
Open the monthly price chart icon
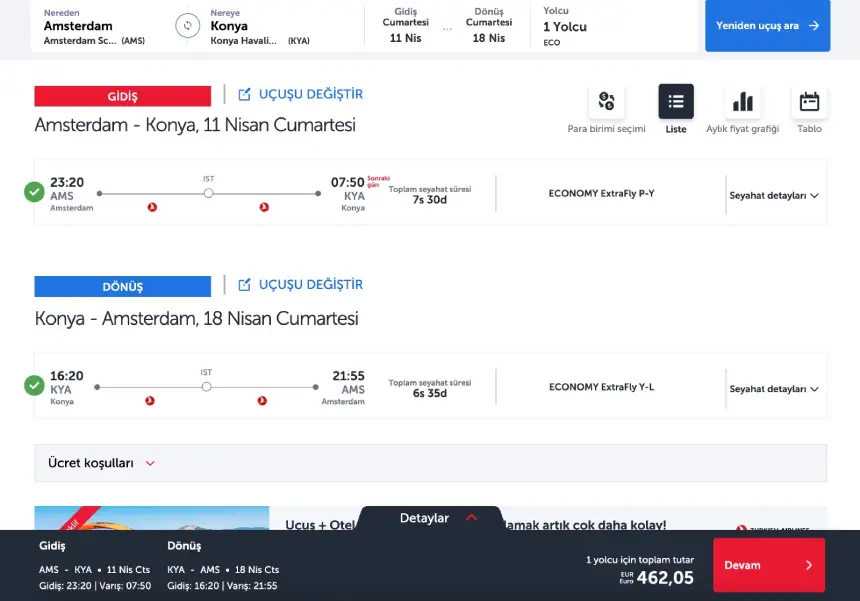point(742,101)
